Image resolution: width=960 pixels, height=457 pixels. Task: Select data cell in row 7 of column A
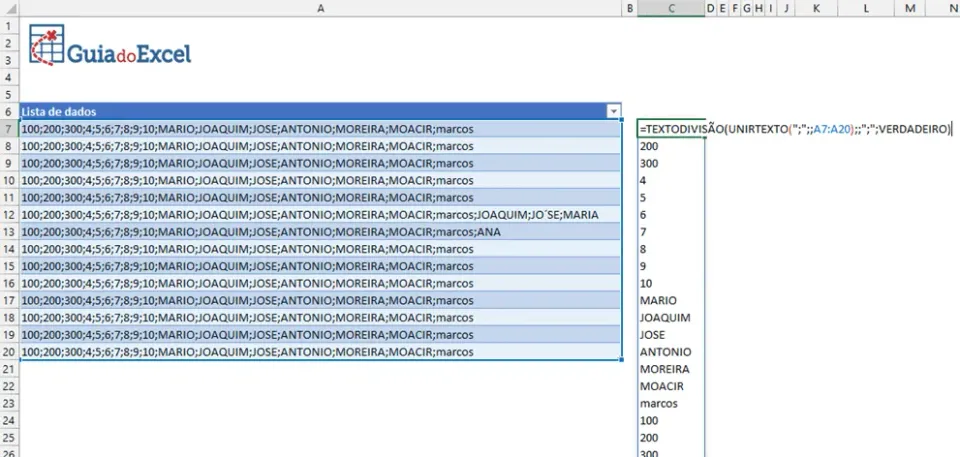pos(320,129)
